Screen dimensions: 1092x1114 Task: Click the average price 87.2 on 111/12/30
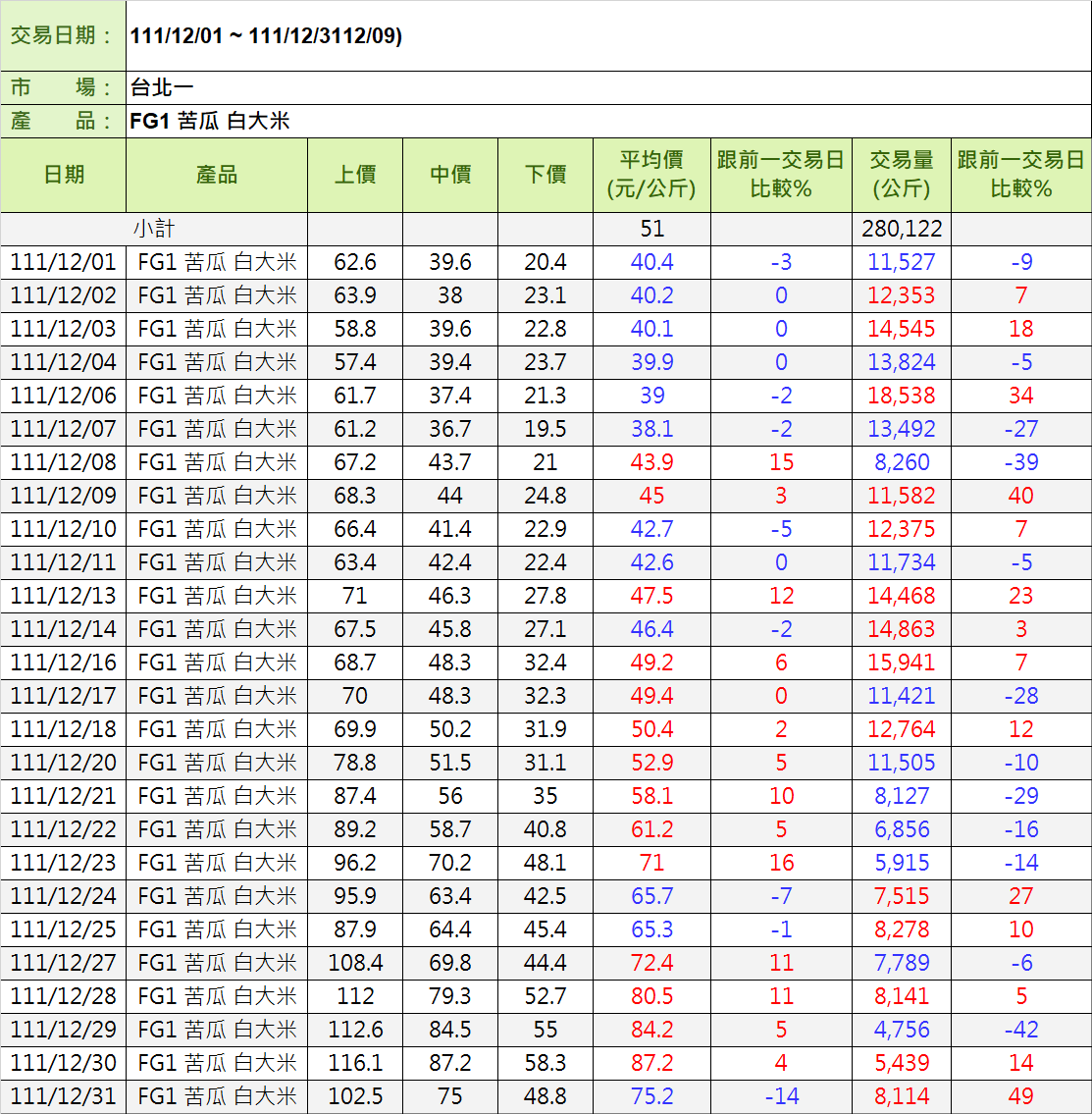click(651, 1063)
